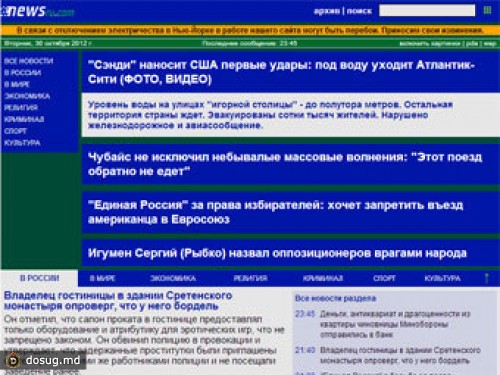Open 23:45 item 'Деньги, антиквариат и драгоценности'
The width and height of the screenshot is (500, 375).
click(395, 324)
